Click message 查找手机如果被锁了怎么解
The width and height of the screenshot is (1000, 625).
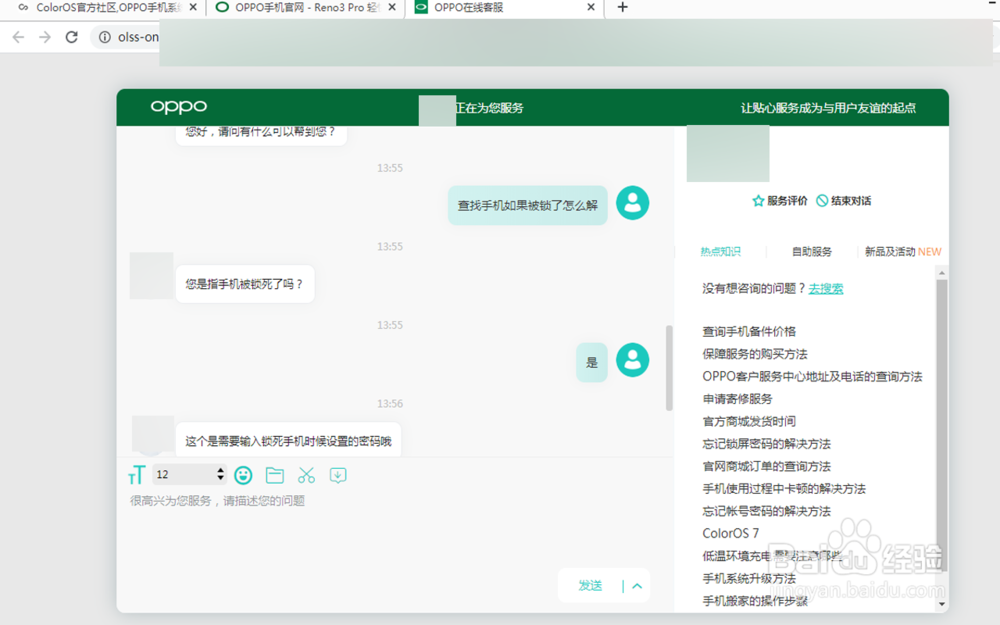coord(527,205)
